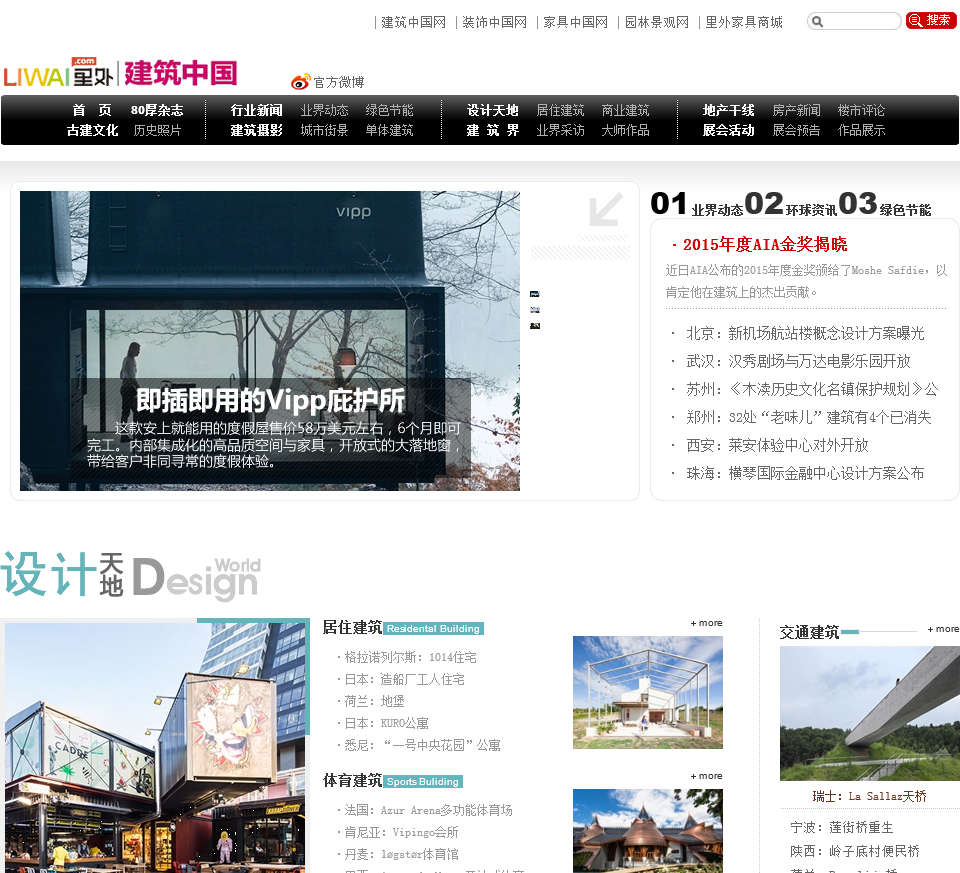Open 单体建筑 navigation item
This screenshot has height=873, width=960.
pos(389,130)
